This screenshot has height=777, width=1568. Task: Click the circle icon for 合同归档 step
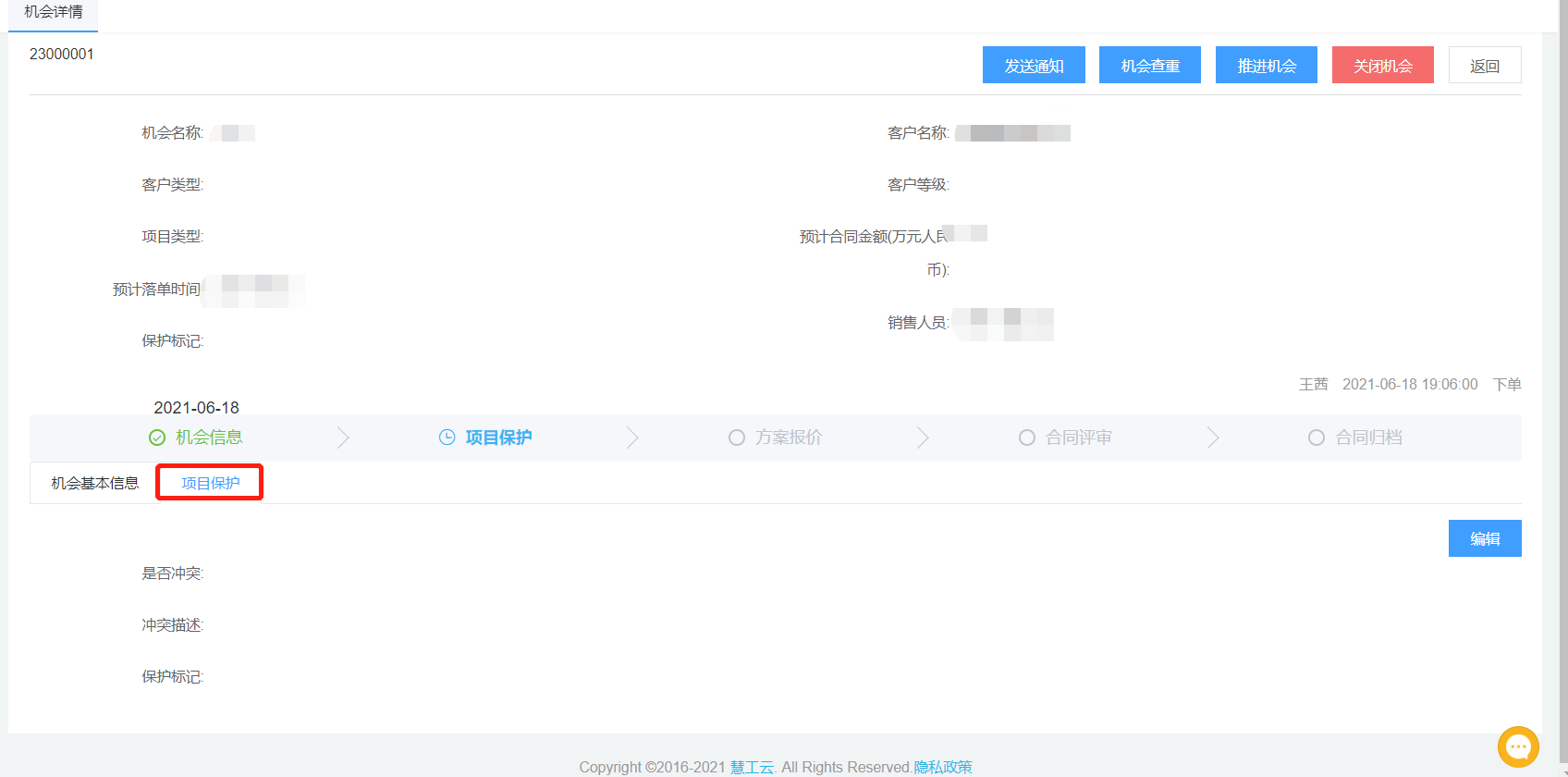(1317, 438)
